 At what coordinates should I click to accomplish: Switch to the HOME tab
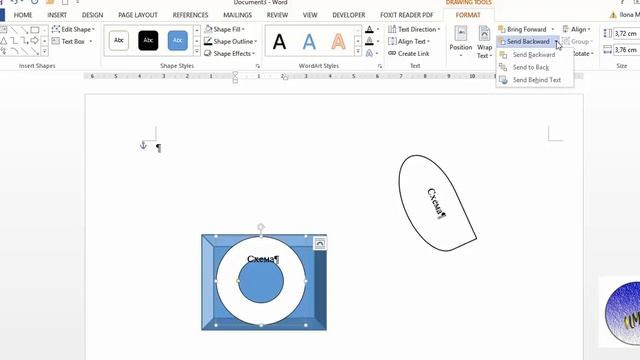coord(22,15)
